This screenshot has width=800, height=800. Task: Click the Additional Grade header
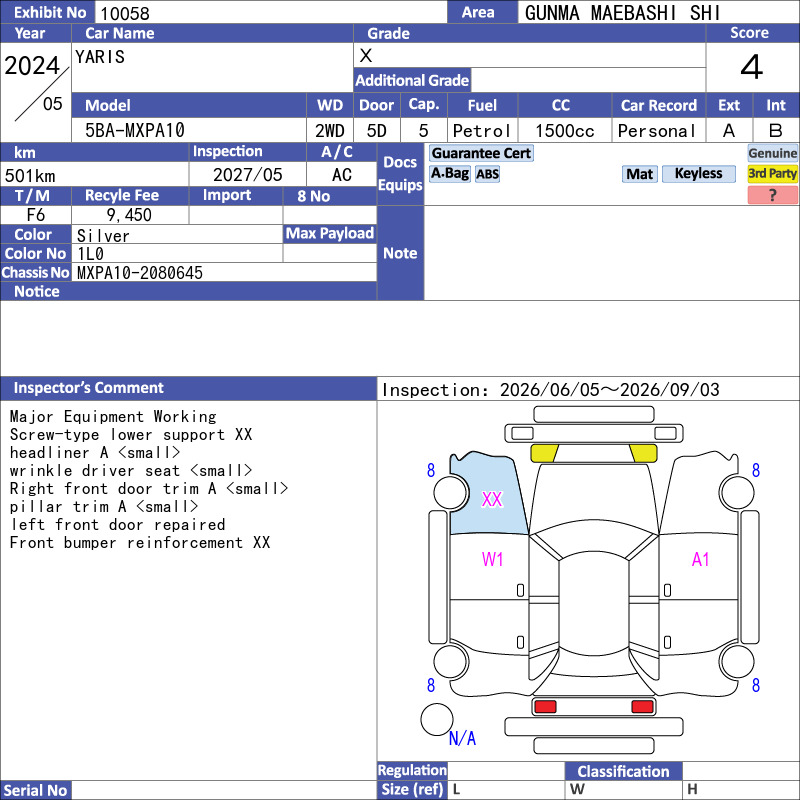412,80
